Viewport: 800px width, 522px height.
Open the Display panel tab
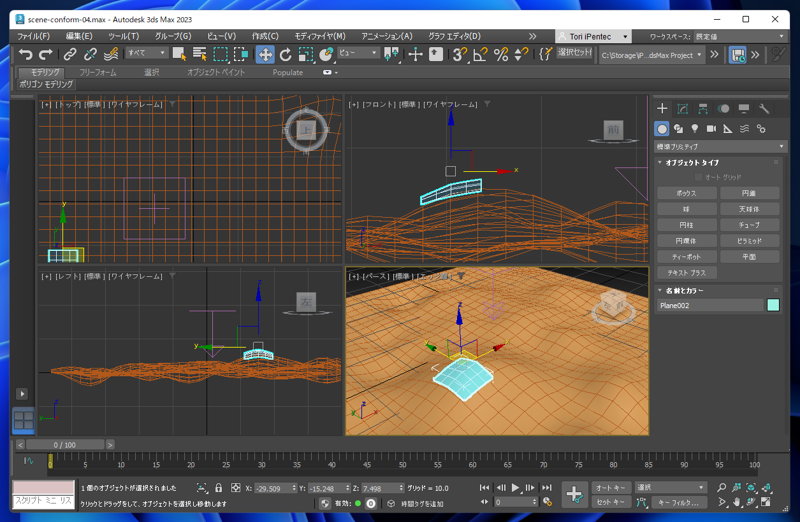coord(744,109)
